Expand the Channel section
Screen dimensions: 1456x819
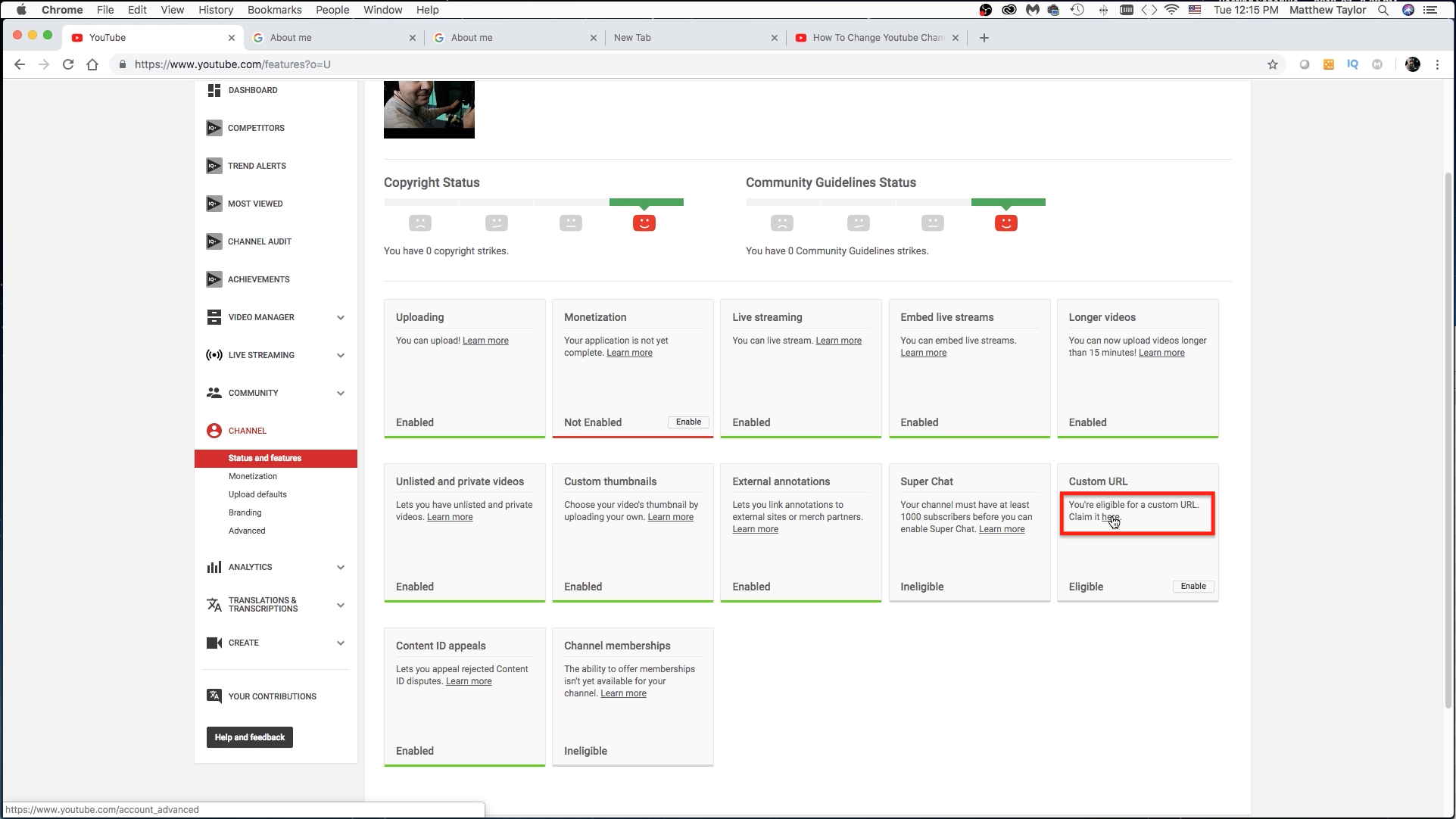247,430
